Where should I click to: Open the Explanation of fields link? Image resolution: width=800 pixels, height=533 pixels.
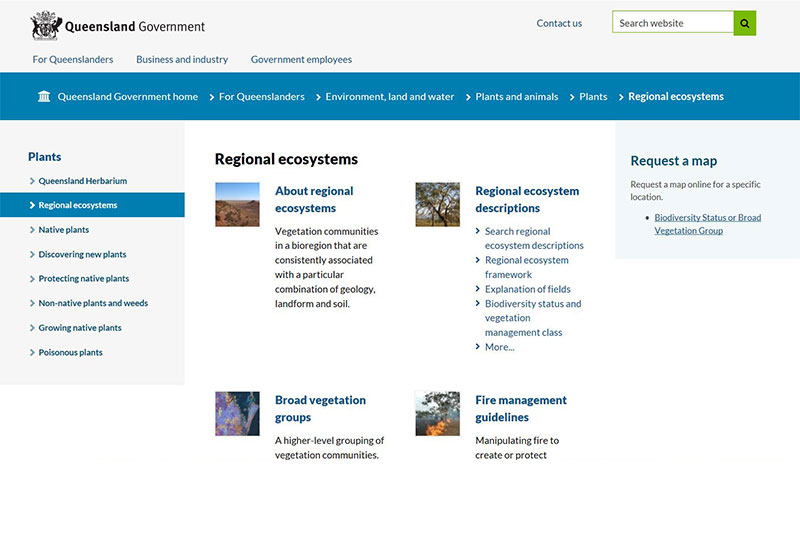coord(527,289)
